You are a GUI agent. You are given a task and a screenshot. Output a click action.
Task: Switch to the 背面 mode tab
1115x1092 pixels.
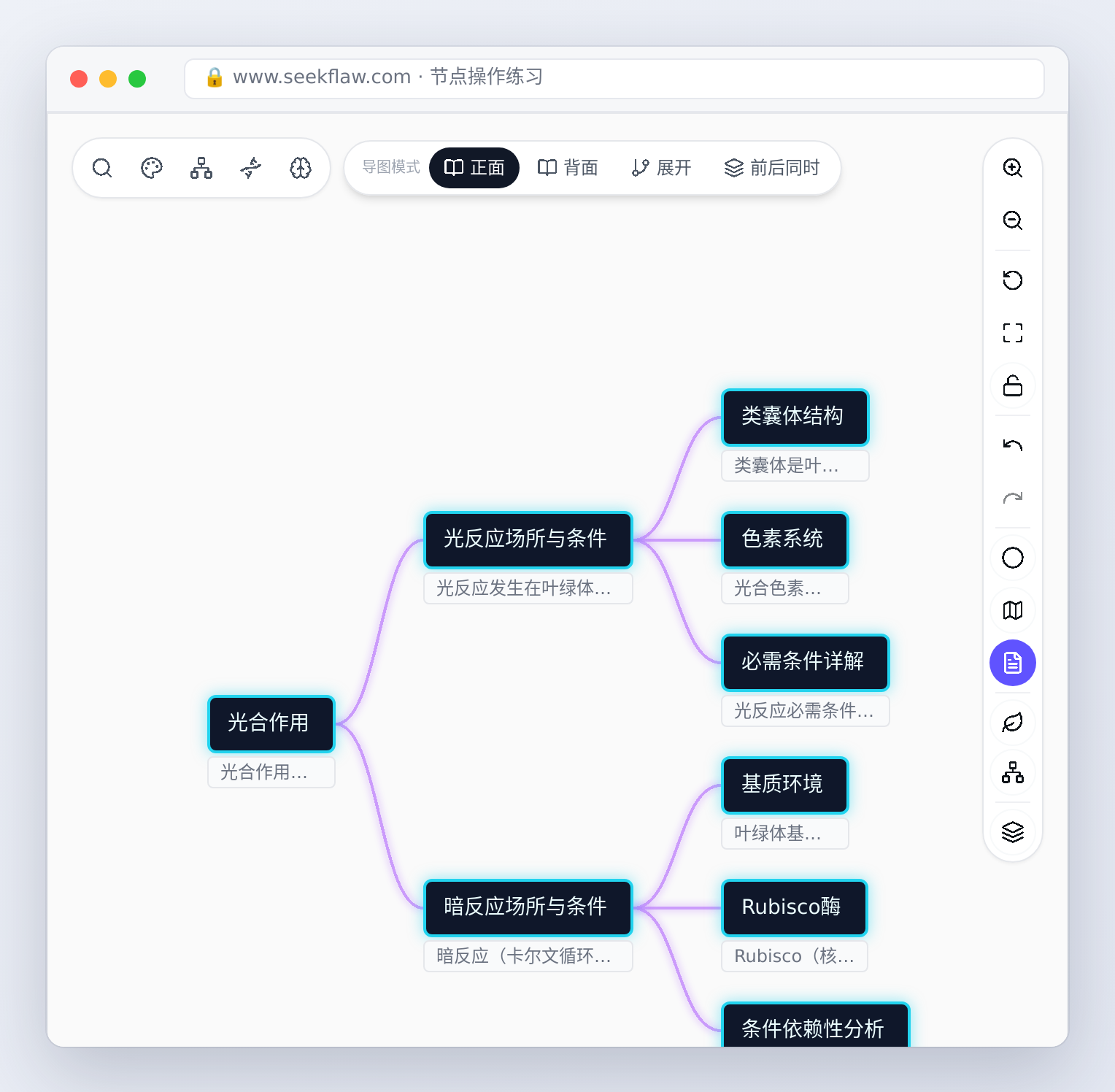[568, 168]
